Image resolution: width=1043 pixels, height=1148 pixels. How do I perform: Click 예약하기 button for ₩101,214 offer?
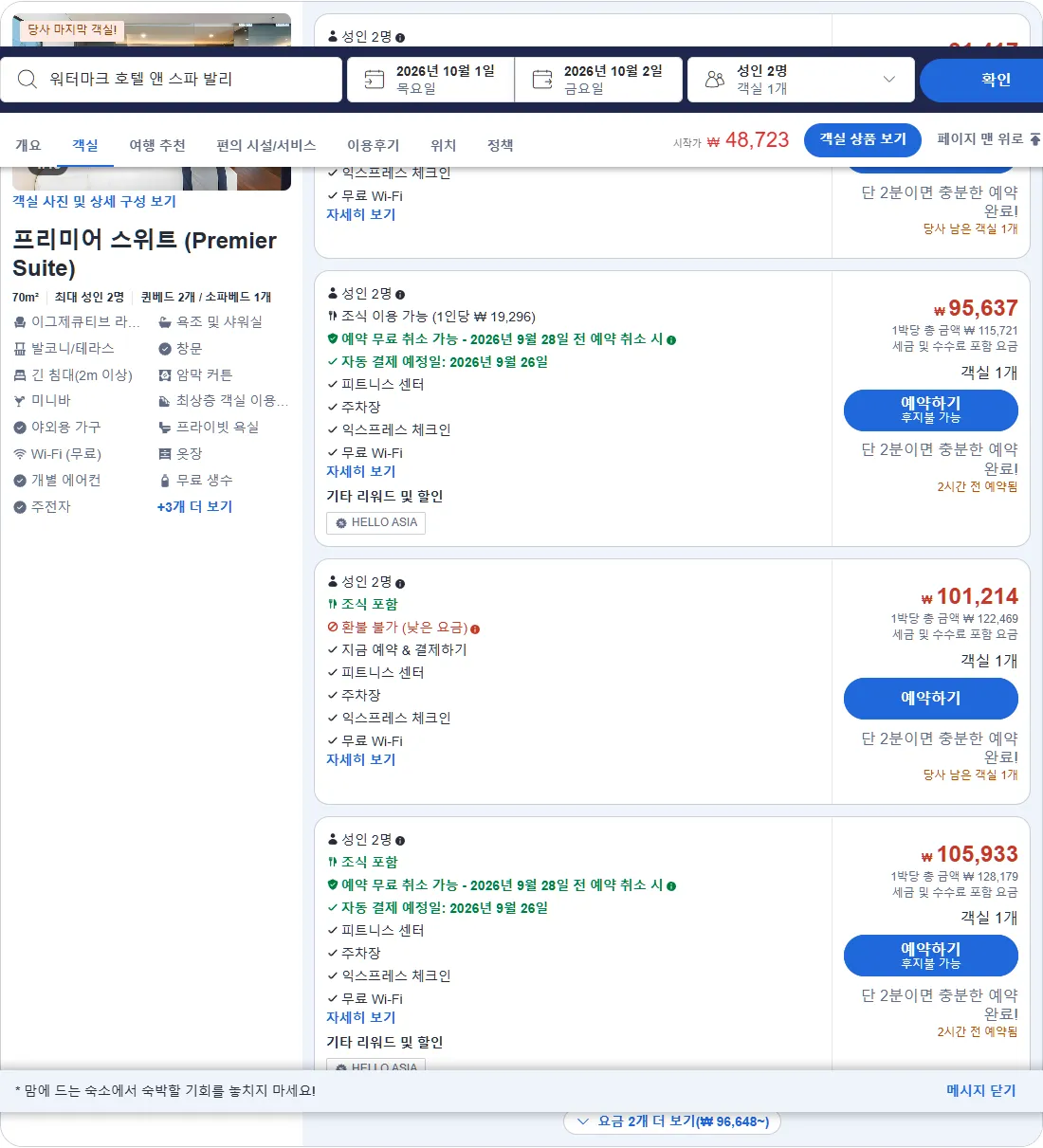point(931,699)
